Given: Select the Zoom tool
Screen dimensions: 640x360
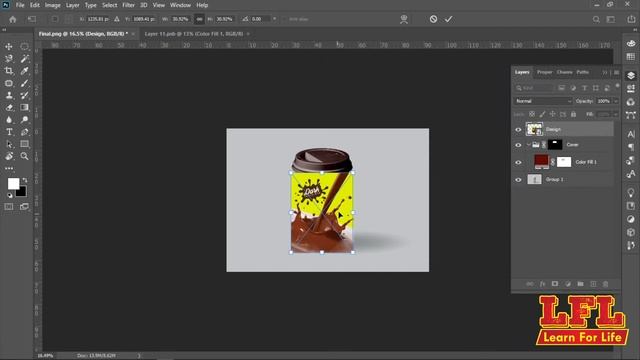Looking at the screenshot, I should tap(24, 156).
